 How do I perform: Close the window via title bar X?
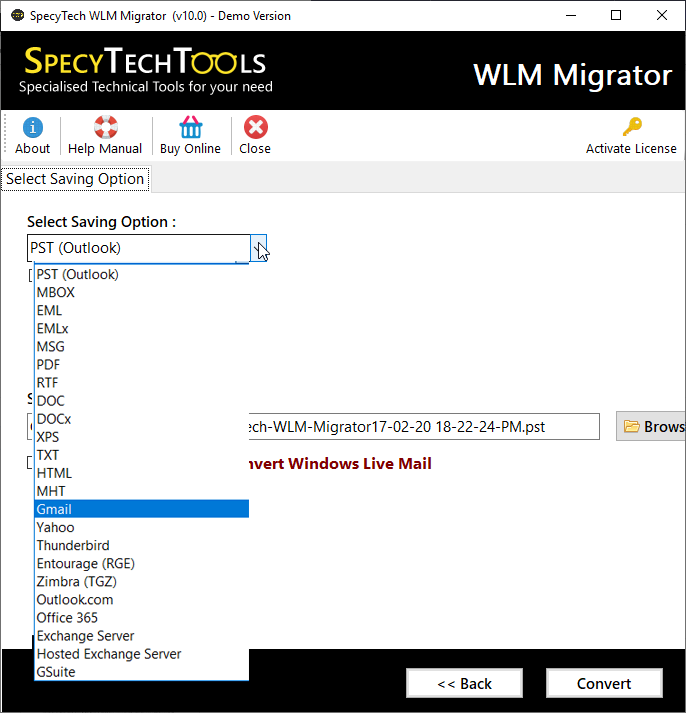(662, 15)
